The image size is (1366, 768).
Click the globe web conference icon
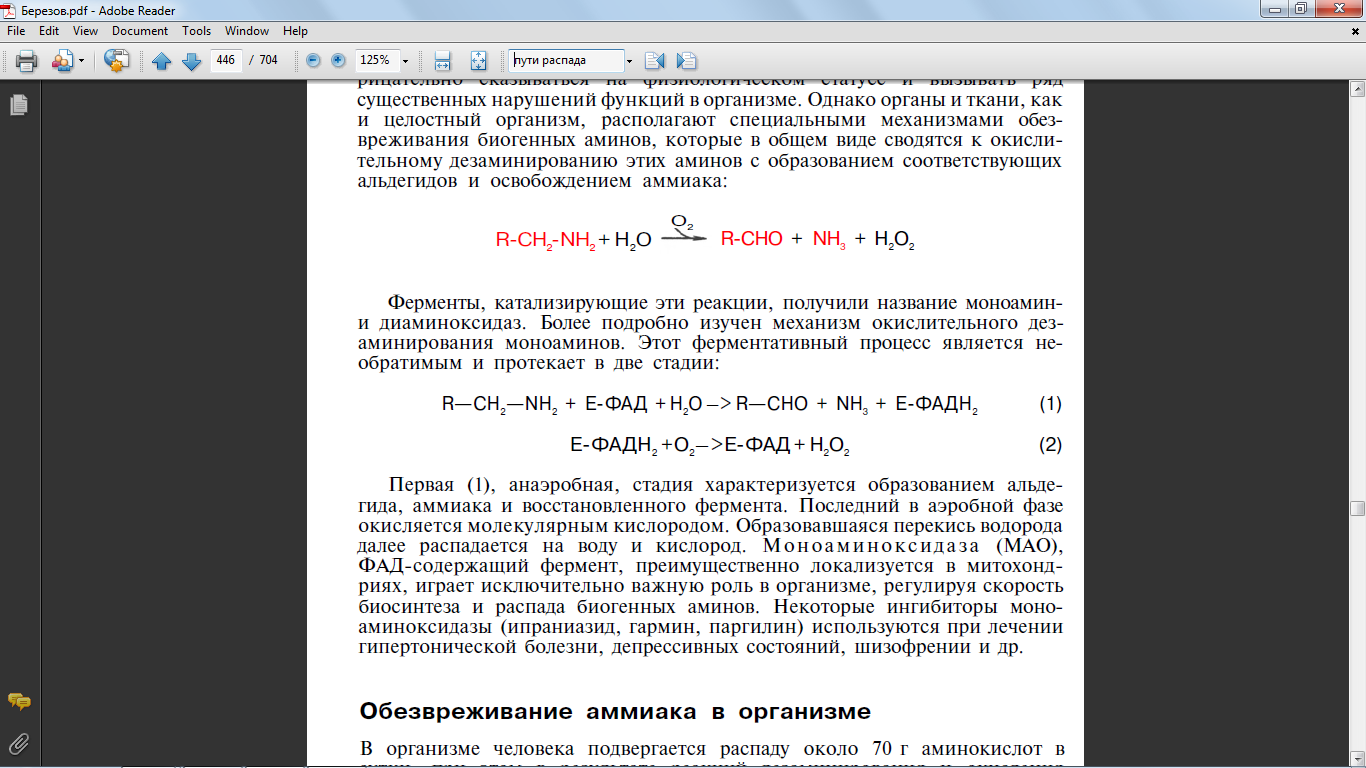click(117, 61)
